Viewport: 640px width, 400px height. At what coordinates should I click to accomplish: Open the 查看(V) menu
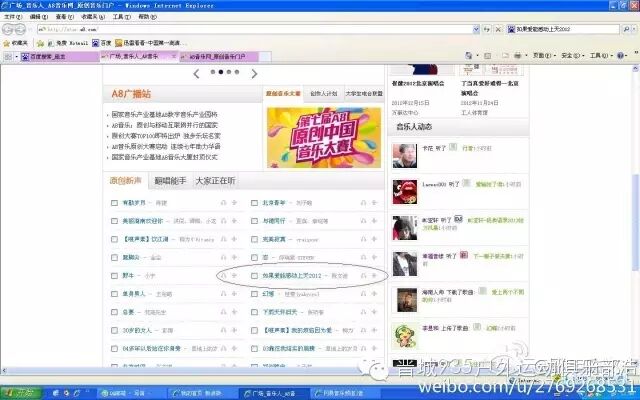click(x=64, y=17)
